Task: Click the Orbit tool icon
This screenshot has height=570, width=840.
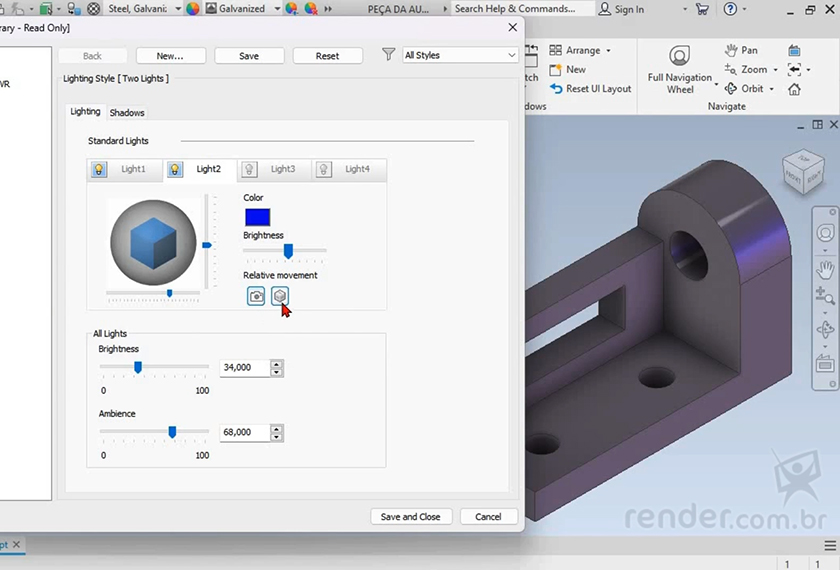Action: click(x=731, y=88)
